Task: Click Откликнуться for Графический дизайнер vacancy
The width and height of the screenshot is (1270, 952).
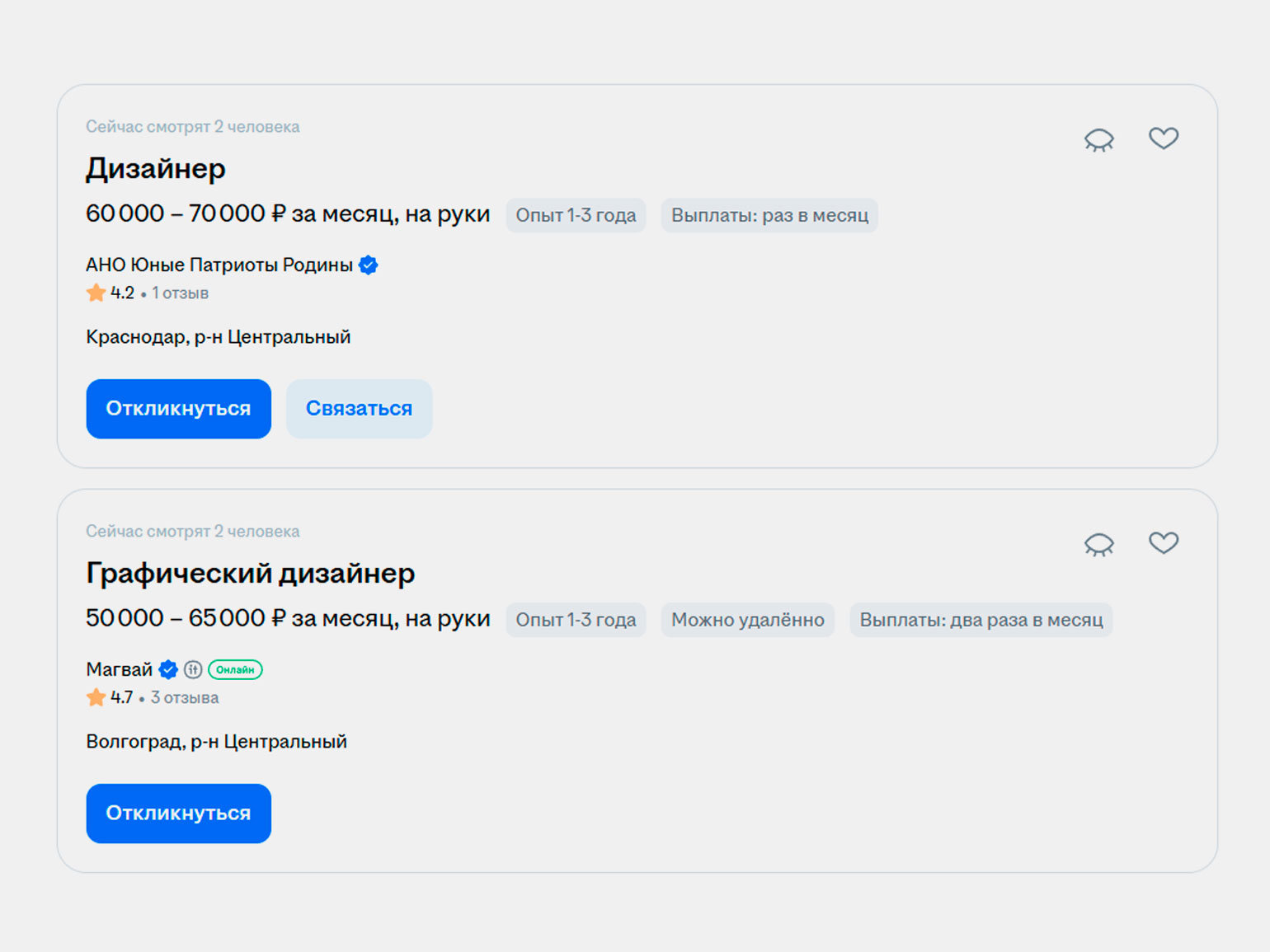Action: [x=179, y=814]
